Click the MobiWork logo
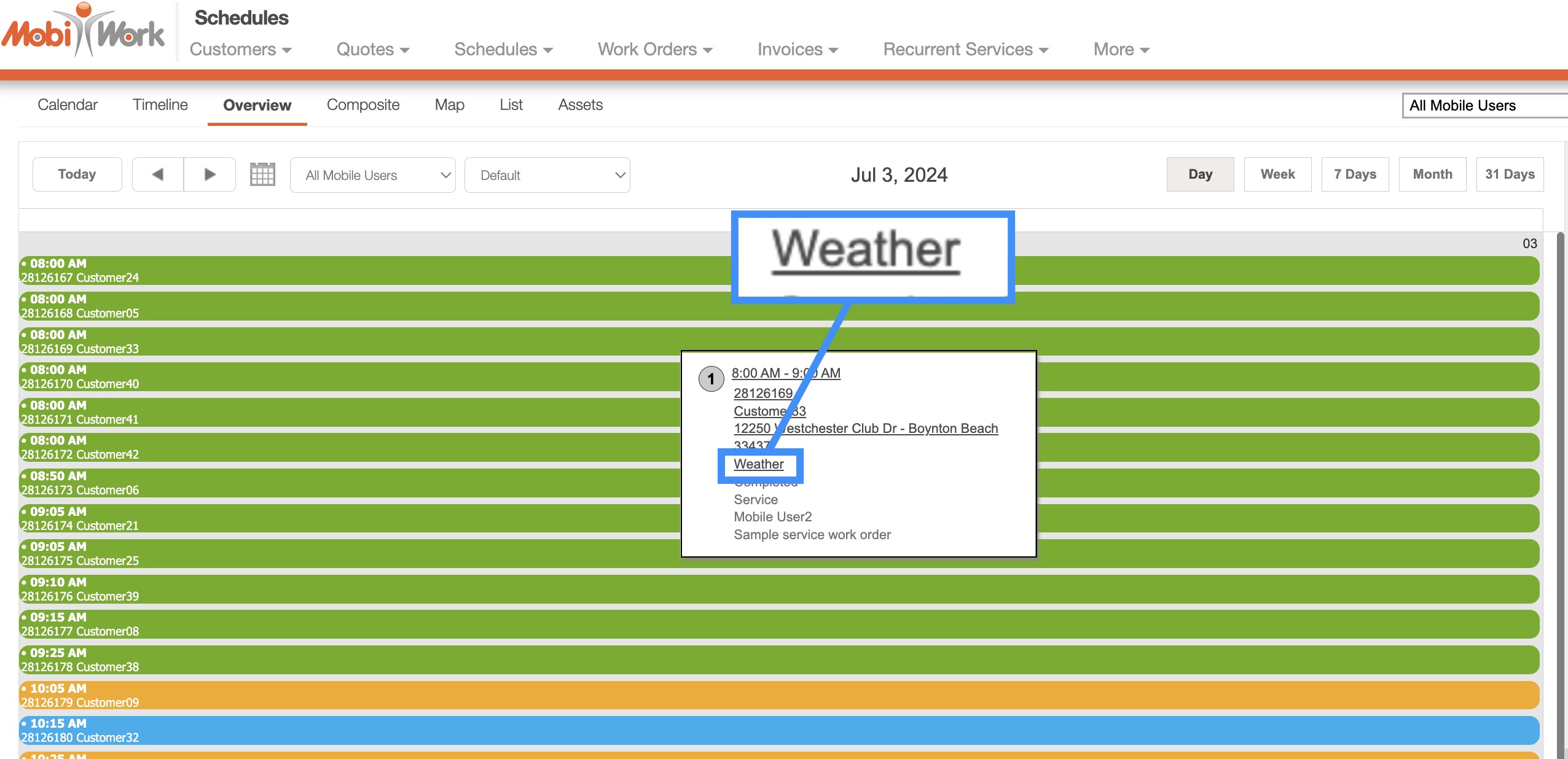 click(x=83, y=32)
